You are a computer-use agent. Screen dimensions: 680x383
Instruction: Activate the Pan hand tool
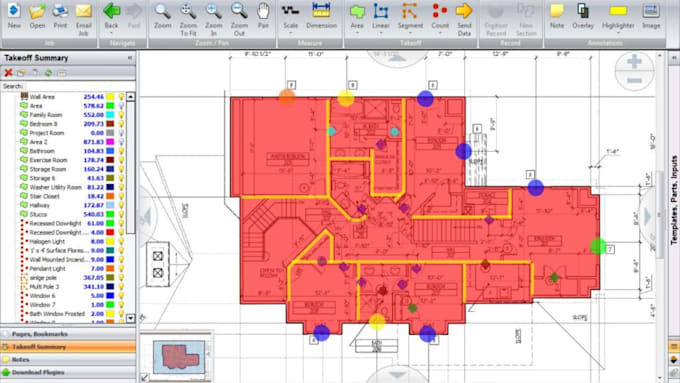tap(263, 16)
